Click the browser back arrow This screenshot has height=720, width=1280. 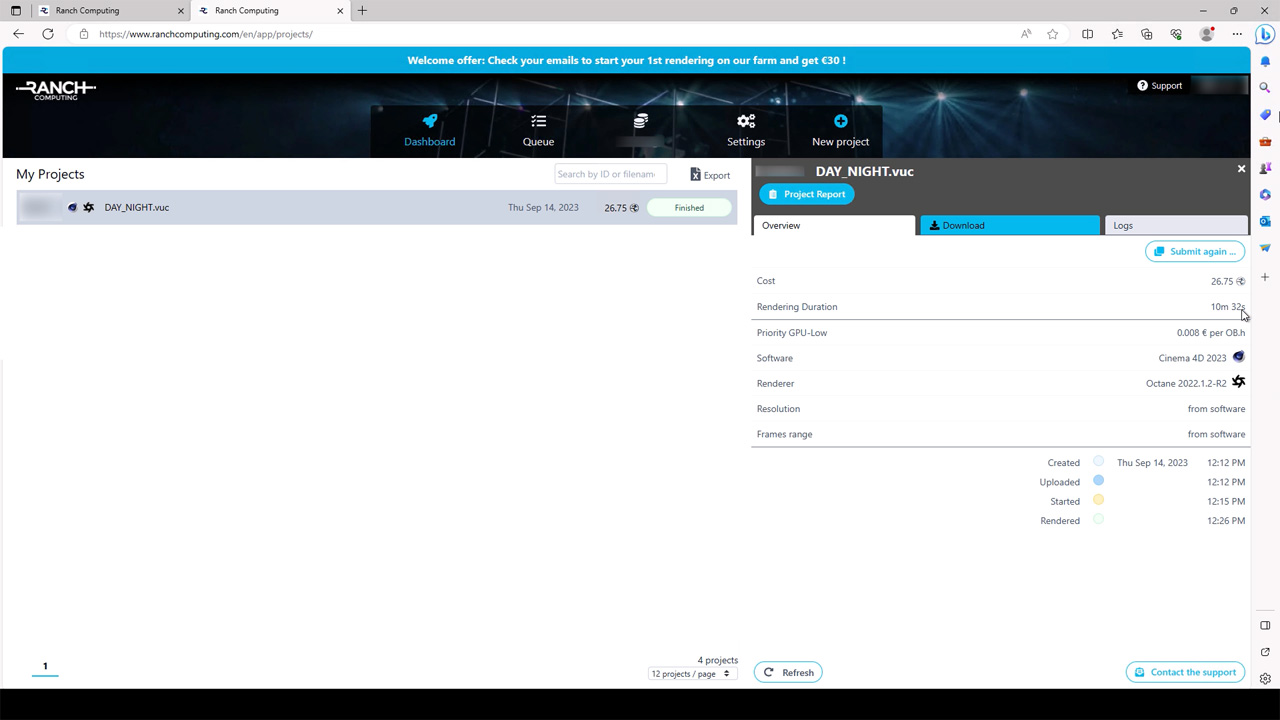[x=18, y=34]
